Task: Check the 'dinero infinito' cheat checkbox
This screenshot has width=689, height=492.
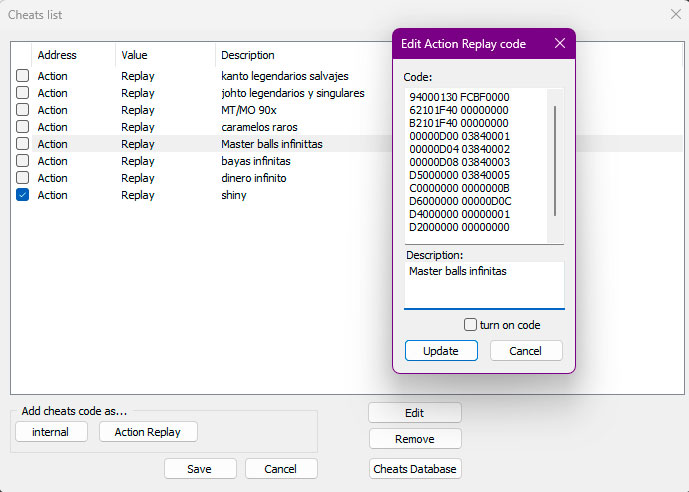Action: pyautogui.click(x=22, y=178)
